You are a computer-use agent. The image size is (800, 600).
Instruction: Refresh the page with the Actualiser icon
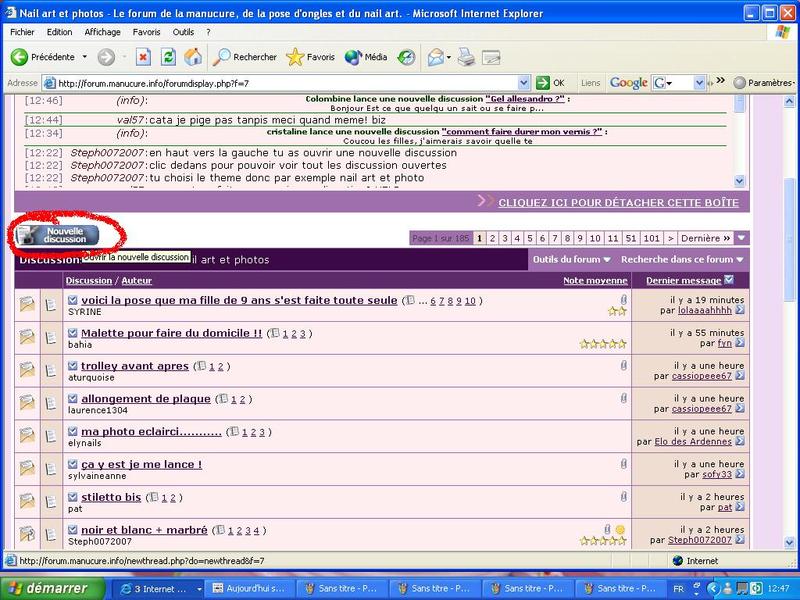(x=168, y=57)
